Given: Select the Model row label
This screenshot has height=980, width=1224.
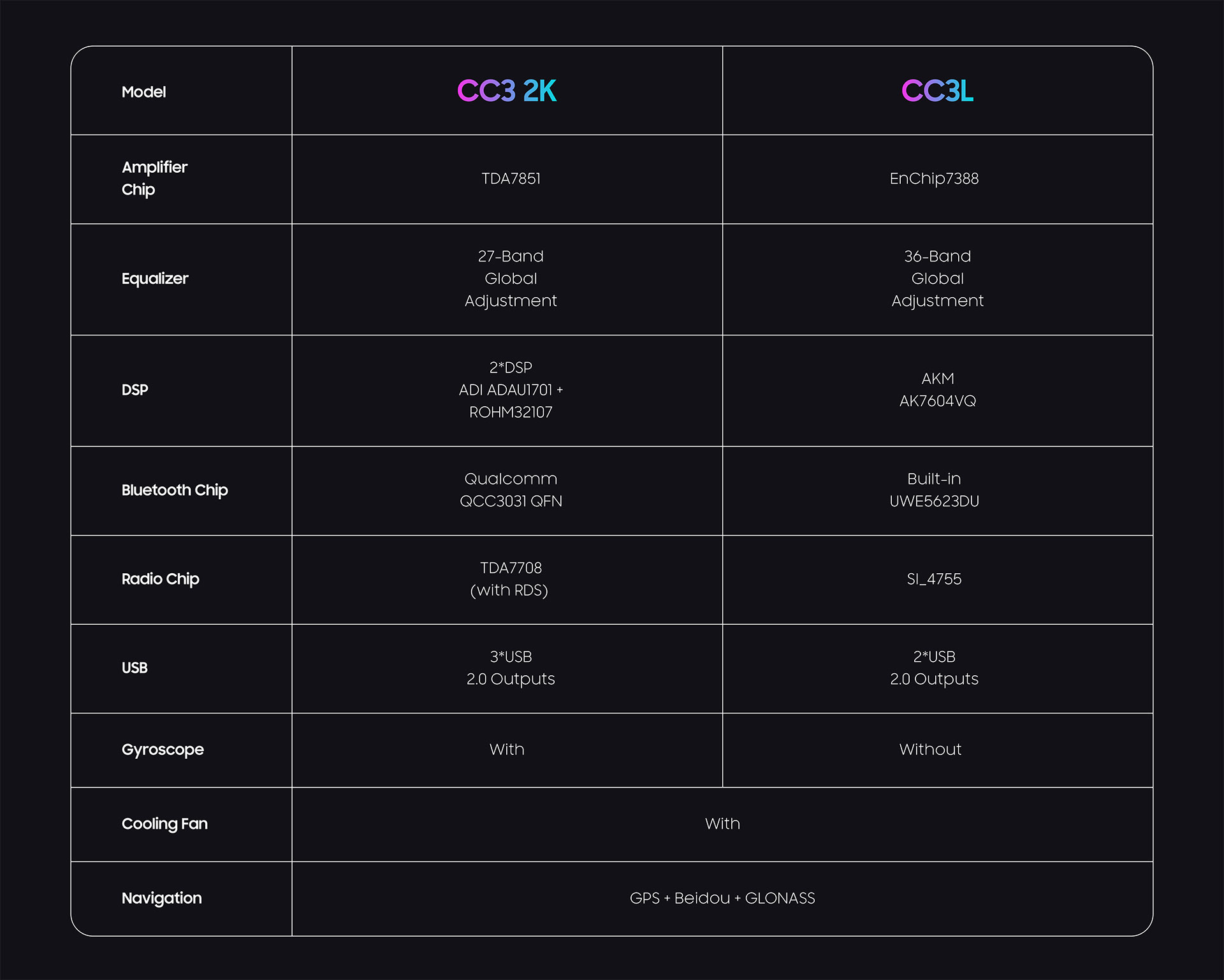Looking at the screenshot, I should pos(143,92).
